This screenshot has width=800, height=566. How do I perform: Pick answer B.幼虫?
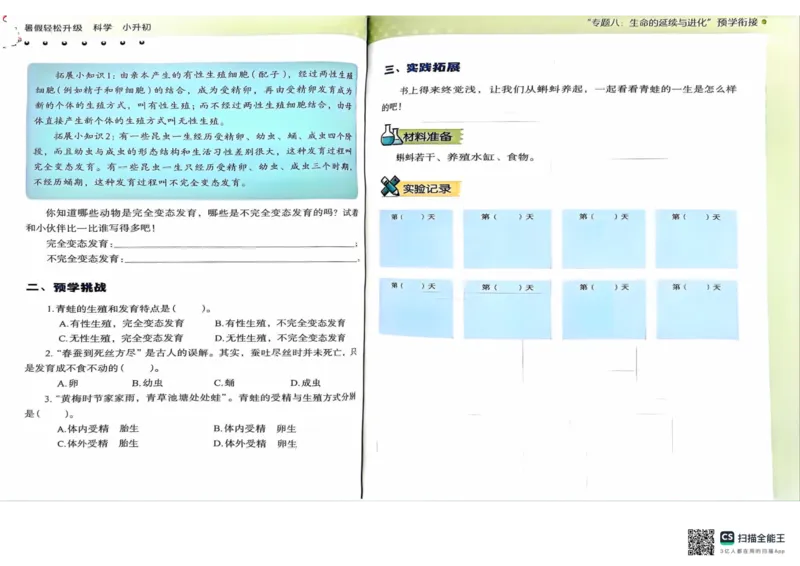pos(147,383)
